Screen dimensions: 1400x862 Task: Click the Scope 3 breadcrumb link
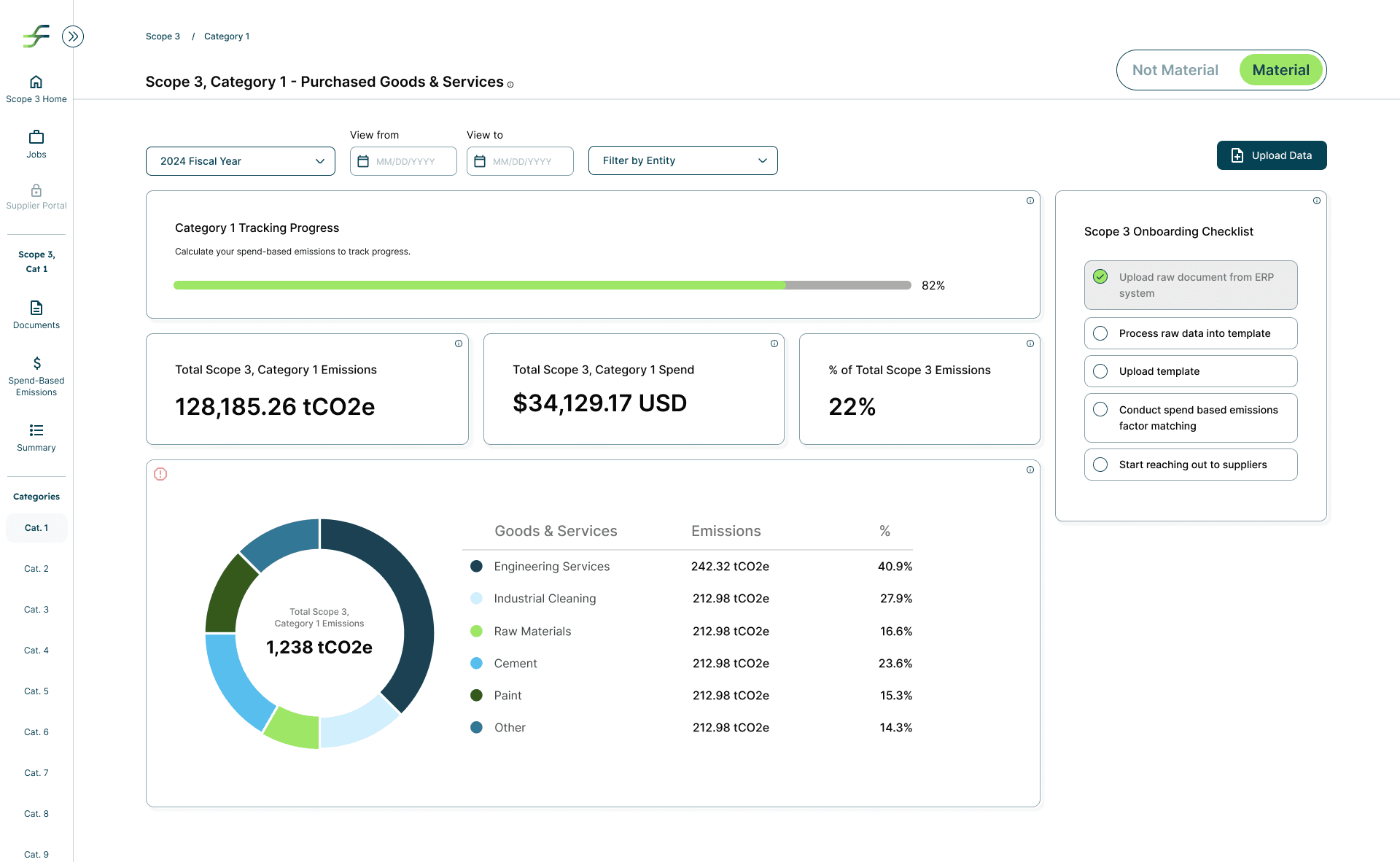pyautogui.click(x=163, y=36)
